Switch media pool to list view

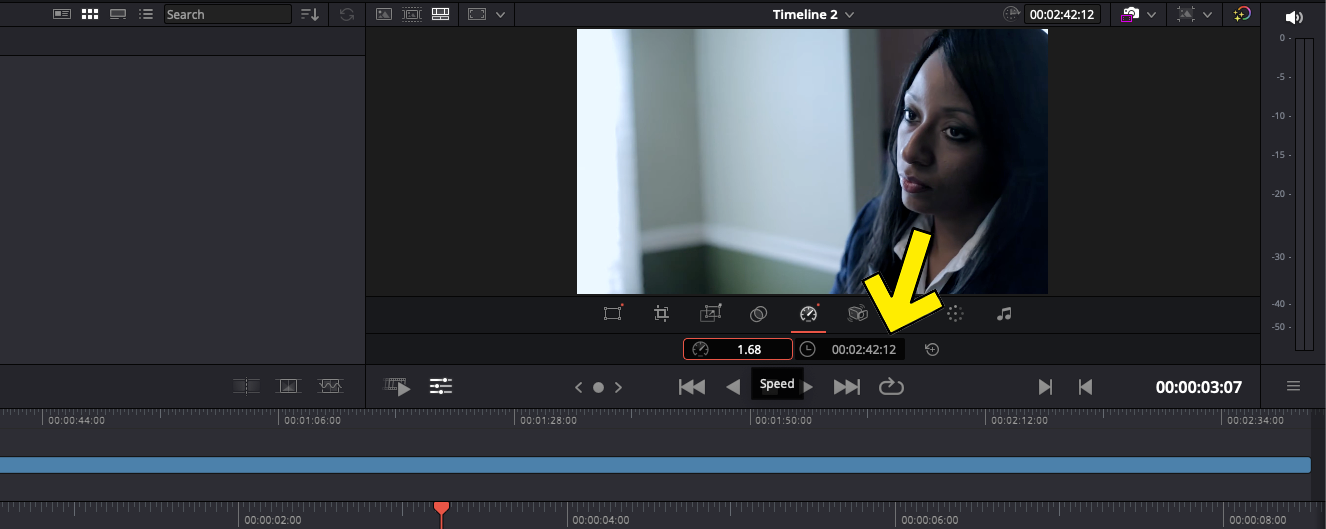(x=146, y=14)
